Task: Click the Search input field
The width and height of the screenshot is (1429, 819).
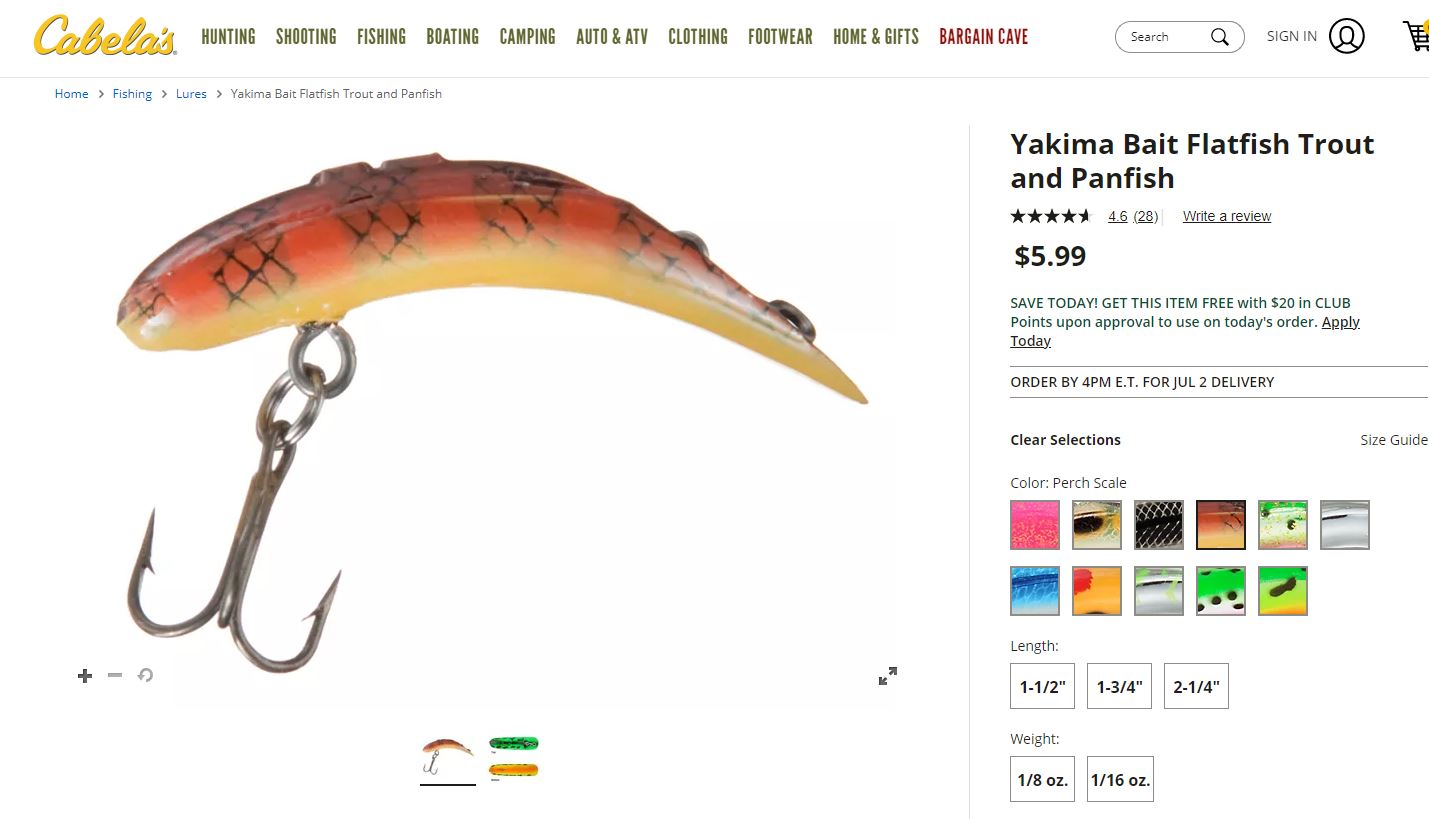Action: (x=1165, y=37)
